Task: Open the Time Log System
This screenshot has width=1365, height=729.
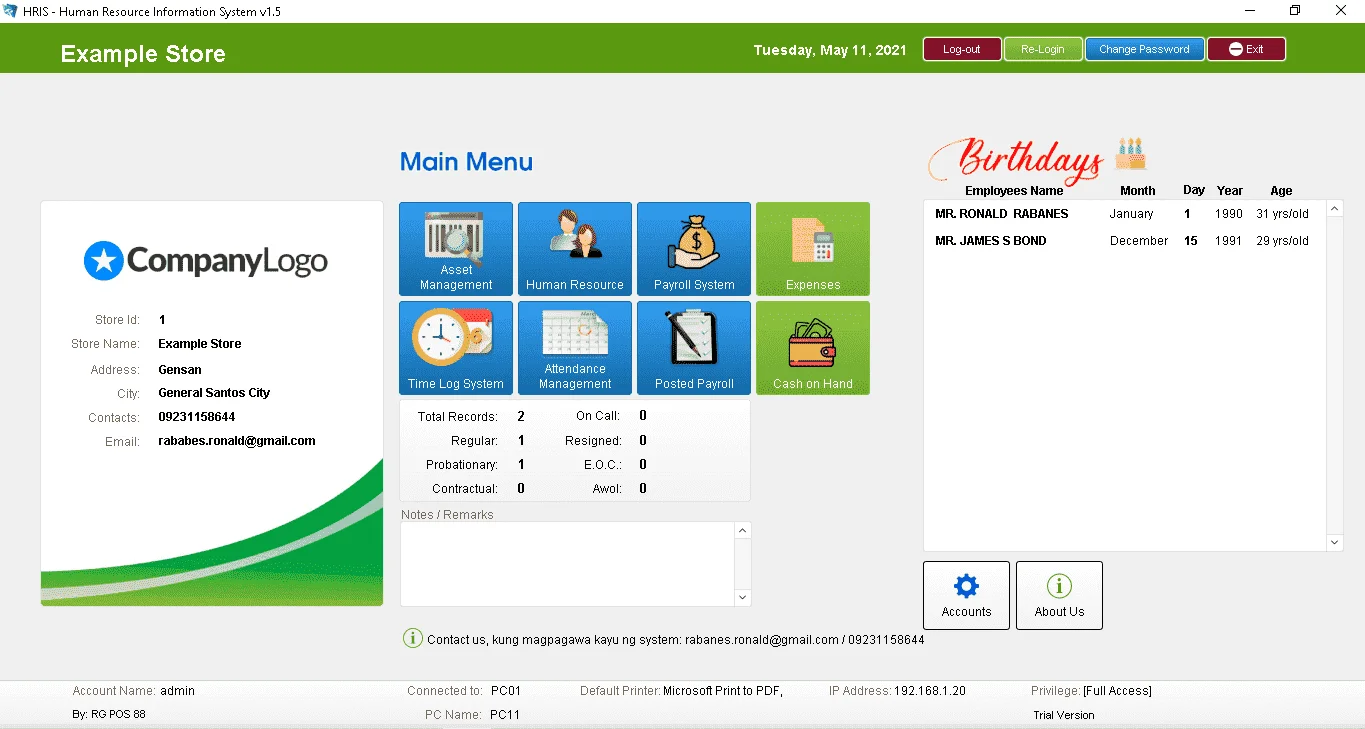Action: [x=456, y=348]
